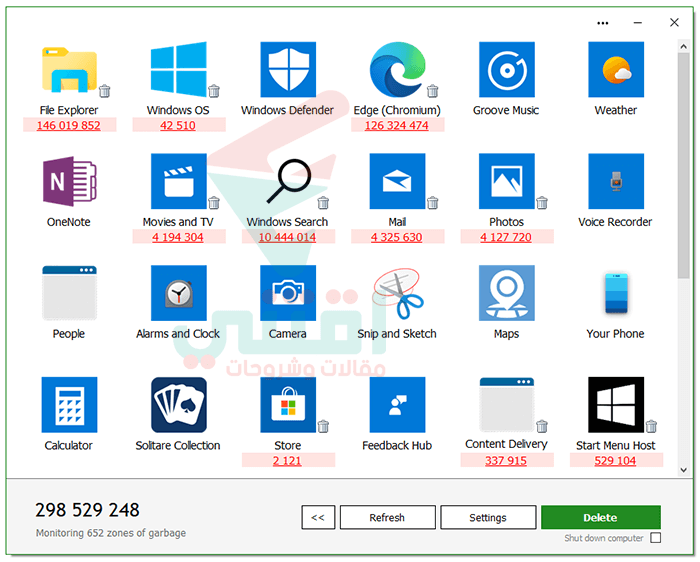This screenshot has width=700, height=562.
Task: Select the Movies and TV icon
Action: 179,181
